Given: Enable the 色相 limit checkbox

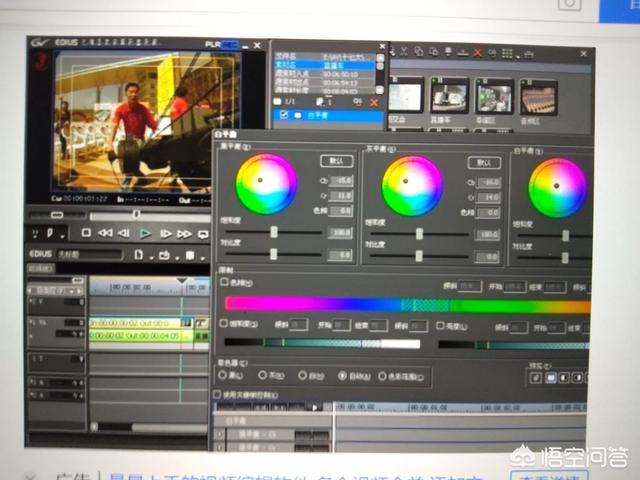Looking at the screenshot, I should (224, 282).
